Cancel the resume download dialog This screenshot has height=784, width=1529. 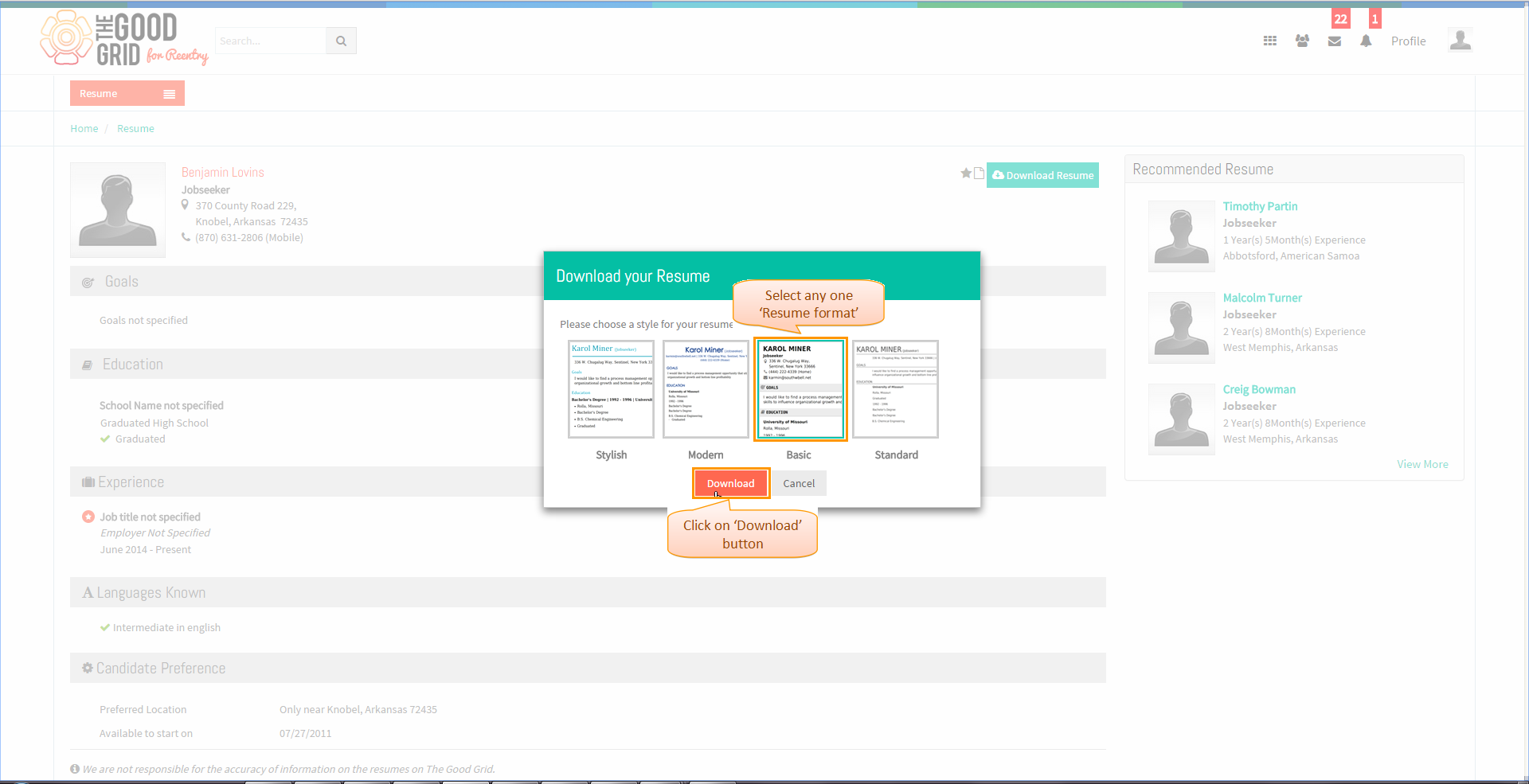[799, 483]
